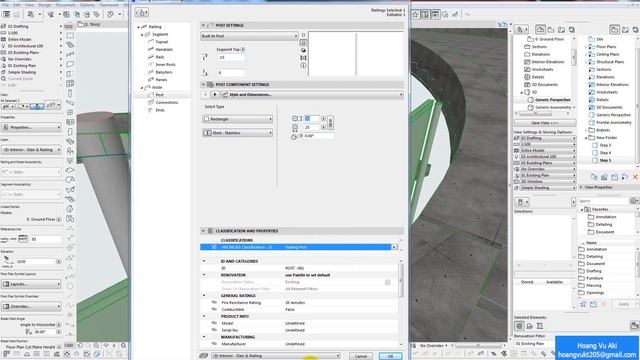This screenshot has width=640, height=360.
Task: Open the Layouts floor plan symbol button
Action: (x=31, y=284)
